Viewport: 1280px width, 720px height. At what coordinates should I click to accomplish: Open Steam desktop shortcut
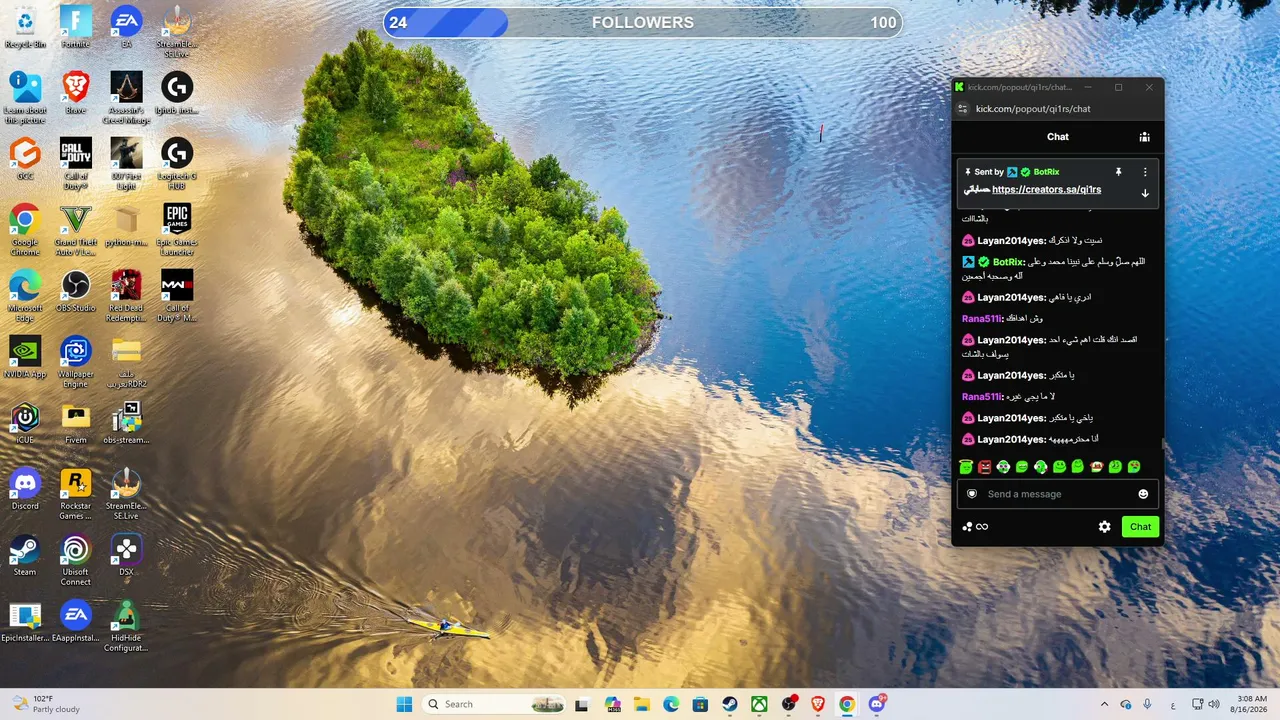coord(25,555)
